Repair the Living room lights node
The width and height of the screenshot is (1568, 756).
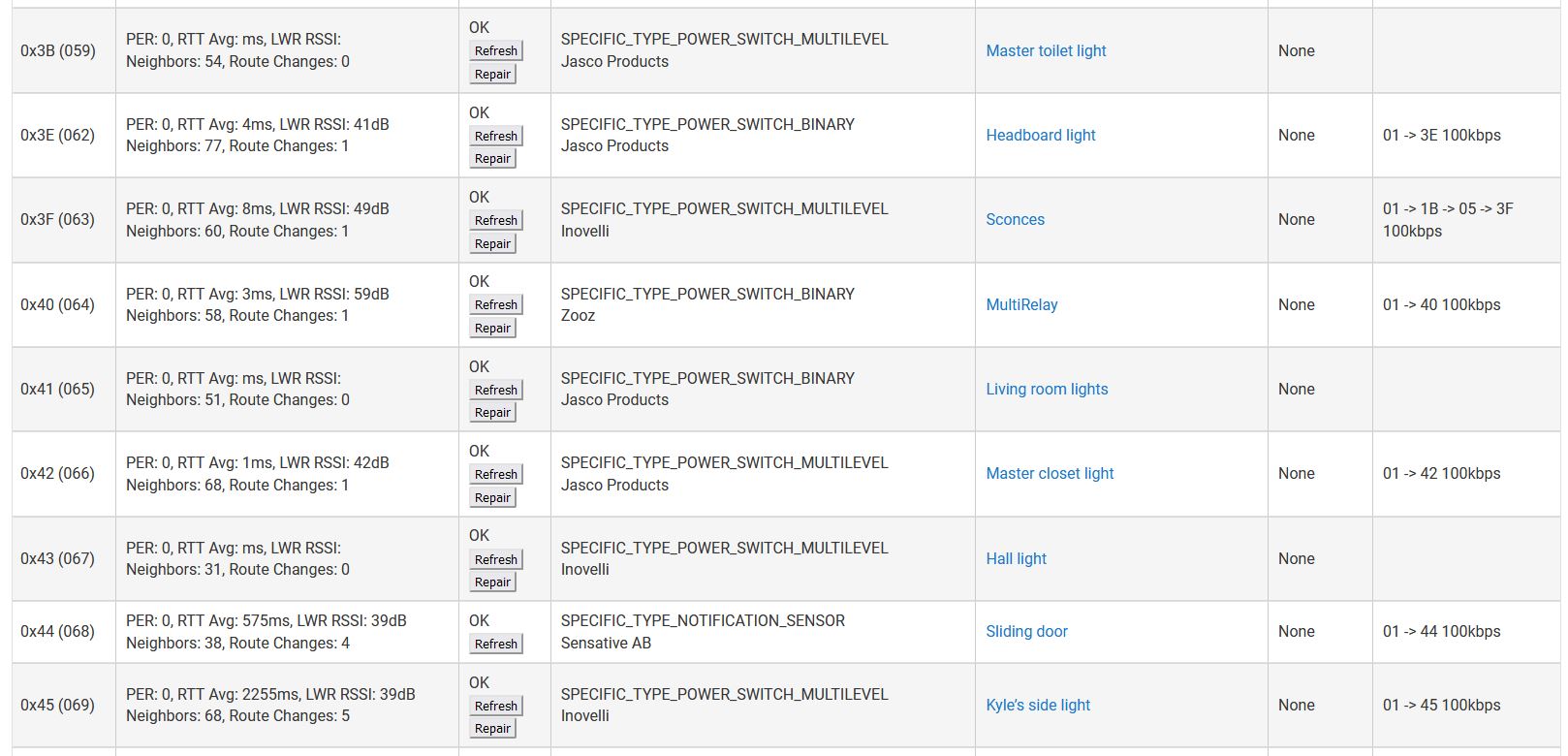pos(492,412)
